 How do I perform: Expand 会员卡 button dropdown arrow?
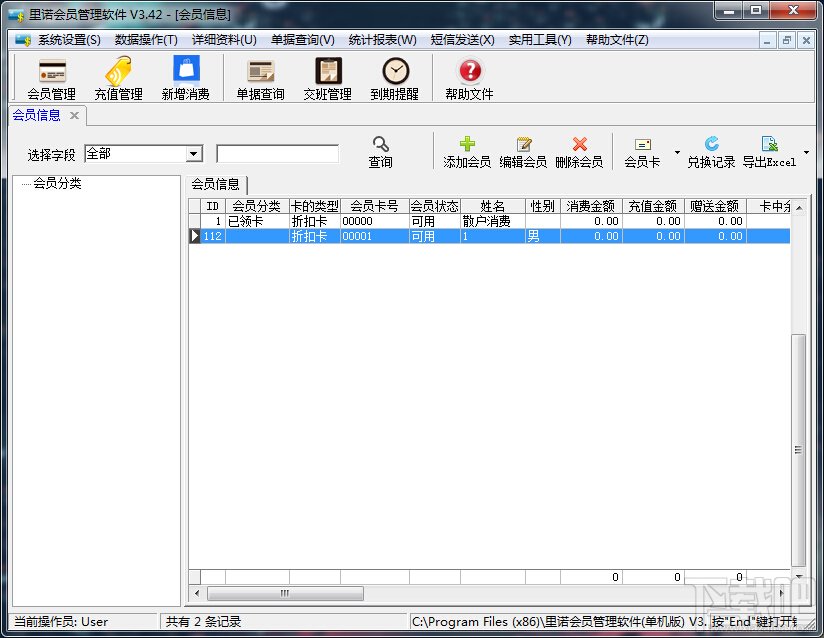pos(677,152)
